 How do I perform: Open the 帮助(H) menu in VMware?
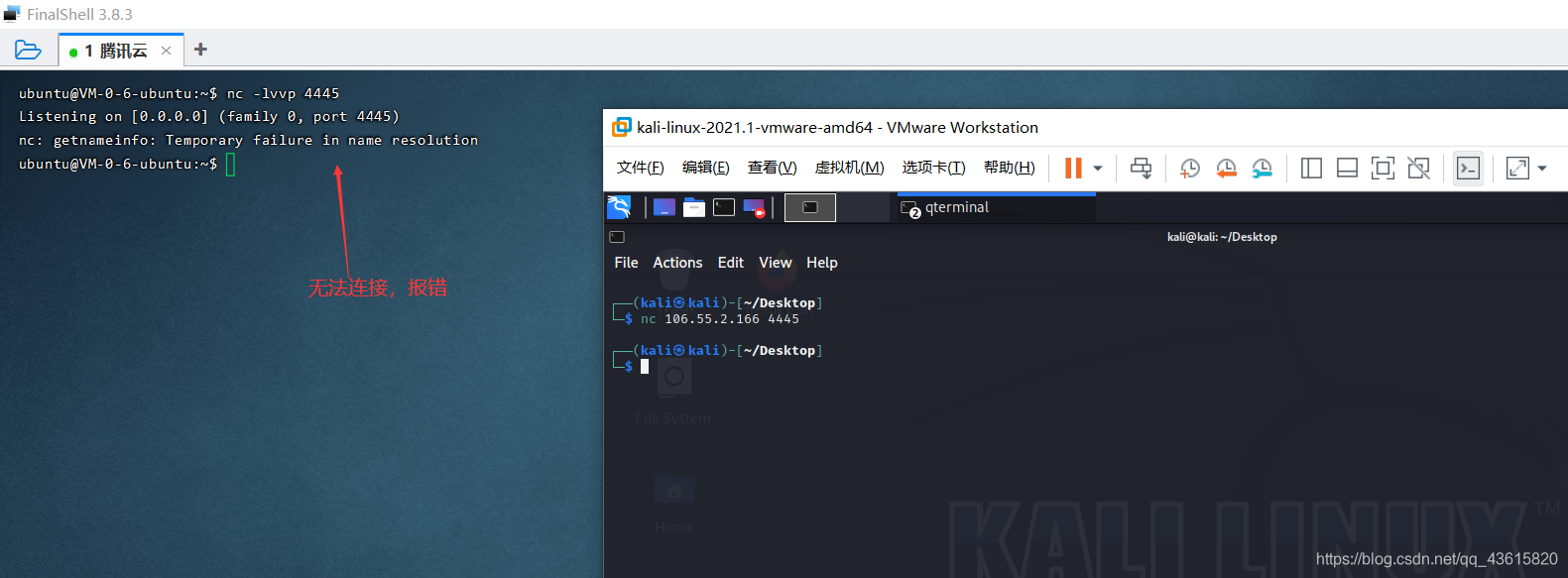click(1009, 168)
